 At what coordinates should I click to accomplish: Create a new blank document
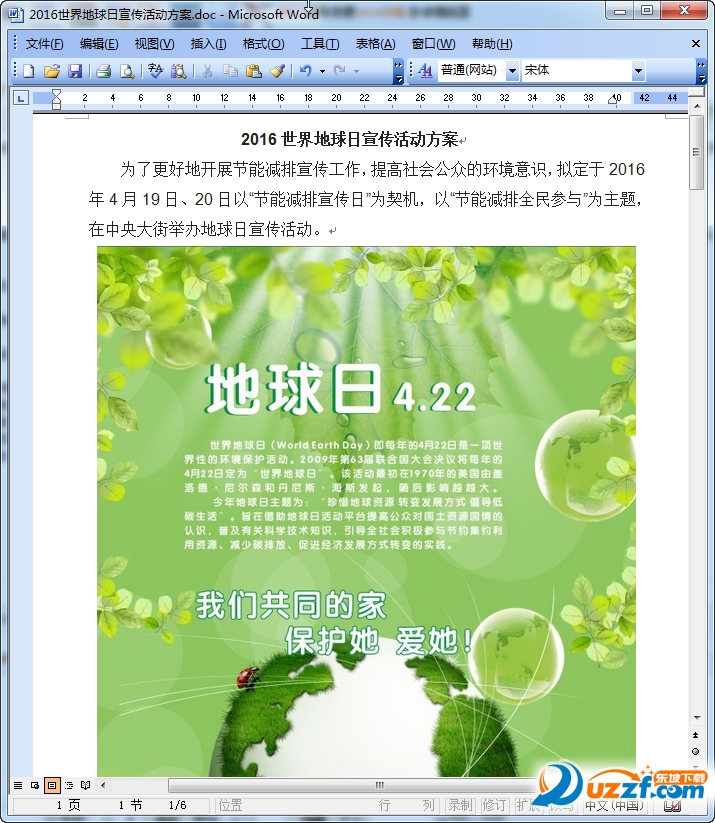coord(29,71)
